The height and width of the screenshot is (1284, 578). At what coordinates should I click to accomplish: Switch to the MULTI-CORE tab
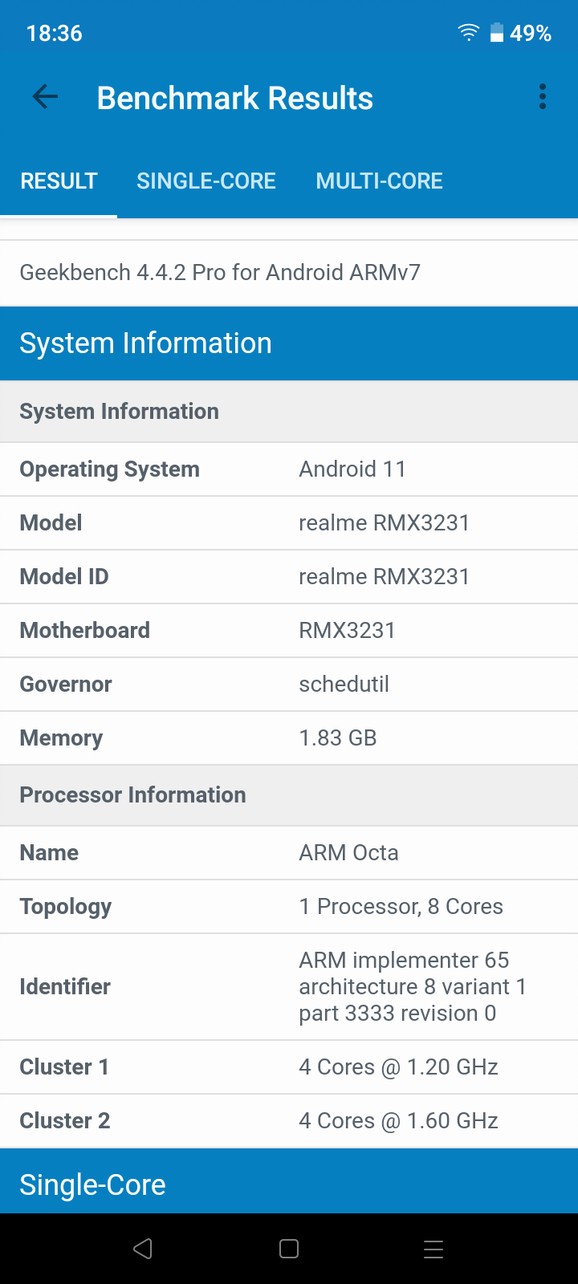379,181
